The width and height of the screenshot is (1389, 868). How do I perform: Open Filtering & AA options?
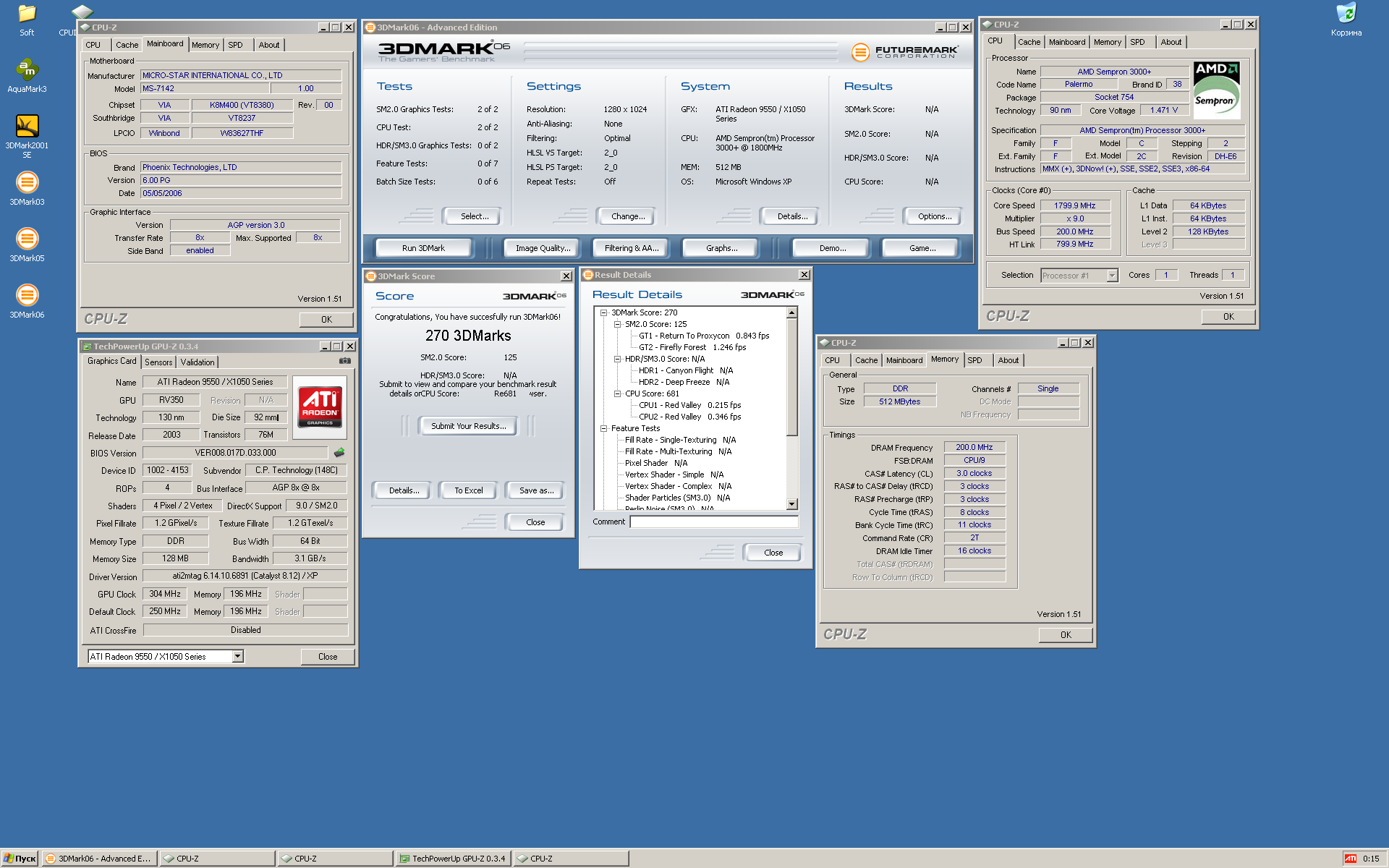(632, 248)
